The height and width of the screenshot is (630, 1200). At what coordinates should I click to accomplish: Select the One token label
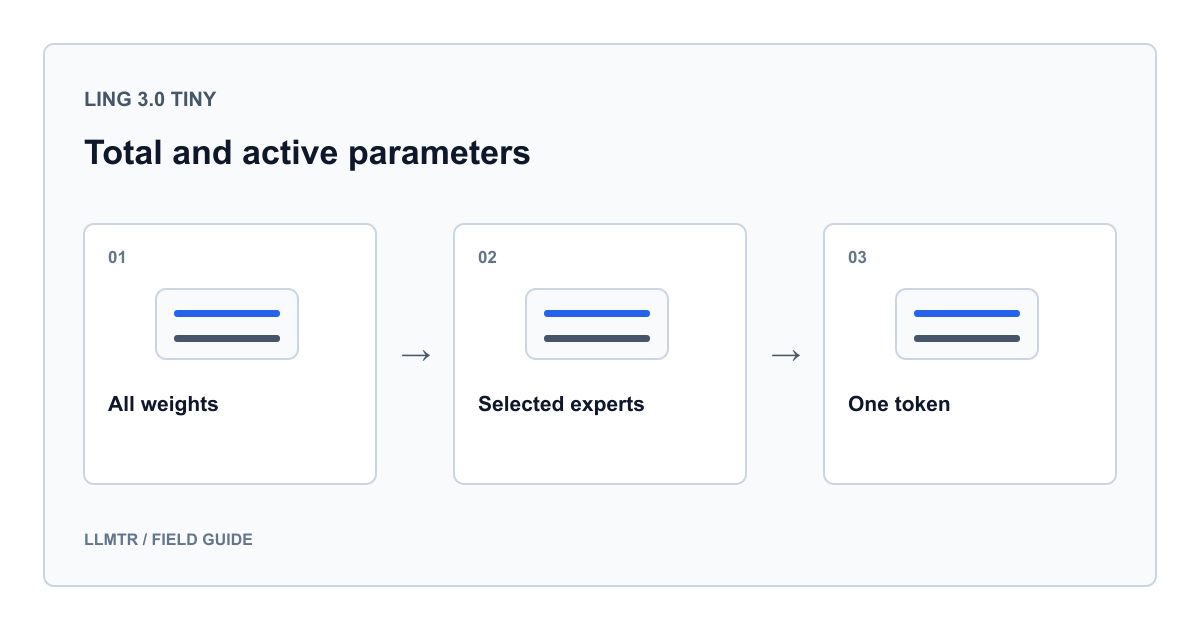[899, 405]
